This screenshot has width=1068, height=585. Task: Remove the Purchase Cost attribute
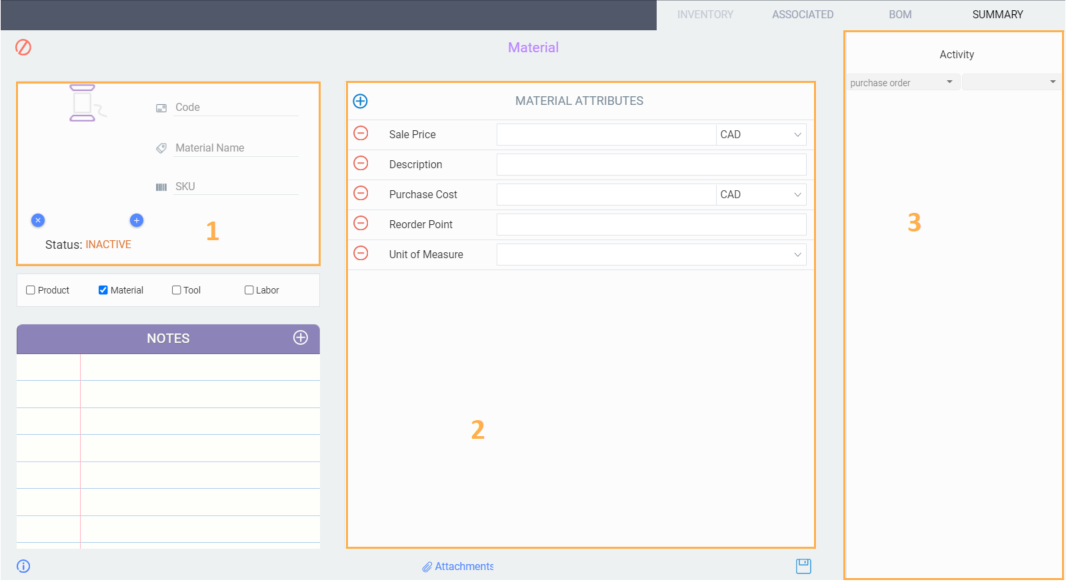click(x=361, y=193)
